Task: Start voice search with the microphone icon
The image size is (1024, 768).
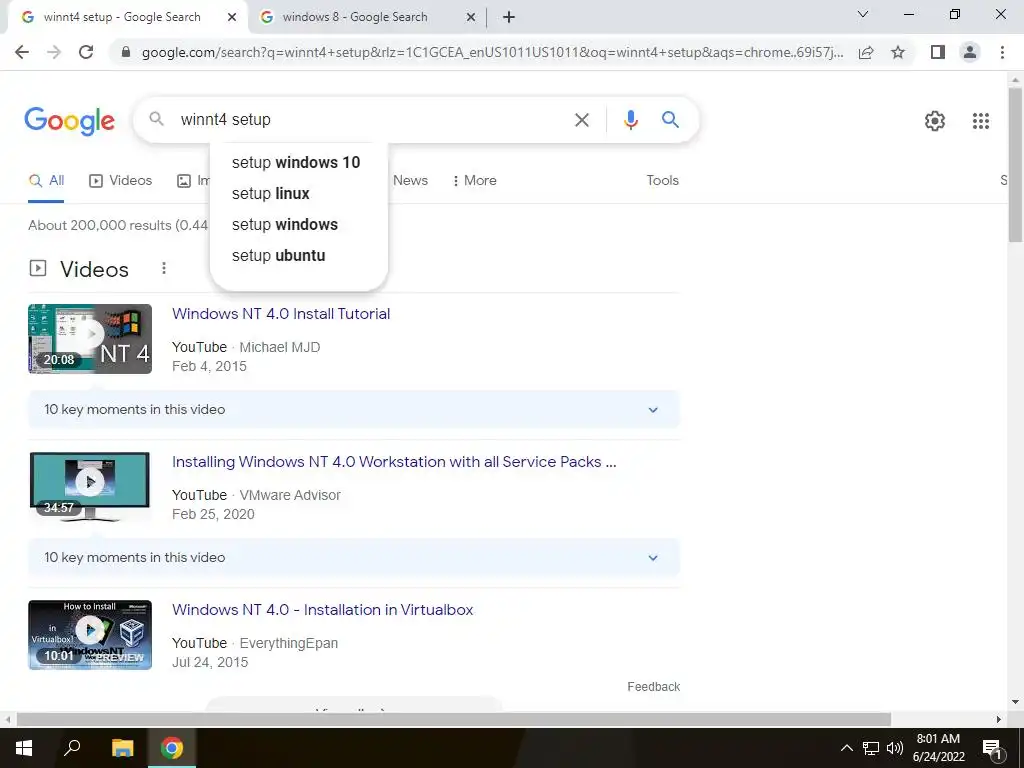Action: [x=630, y=120]
